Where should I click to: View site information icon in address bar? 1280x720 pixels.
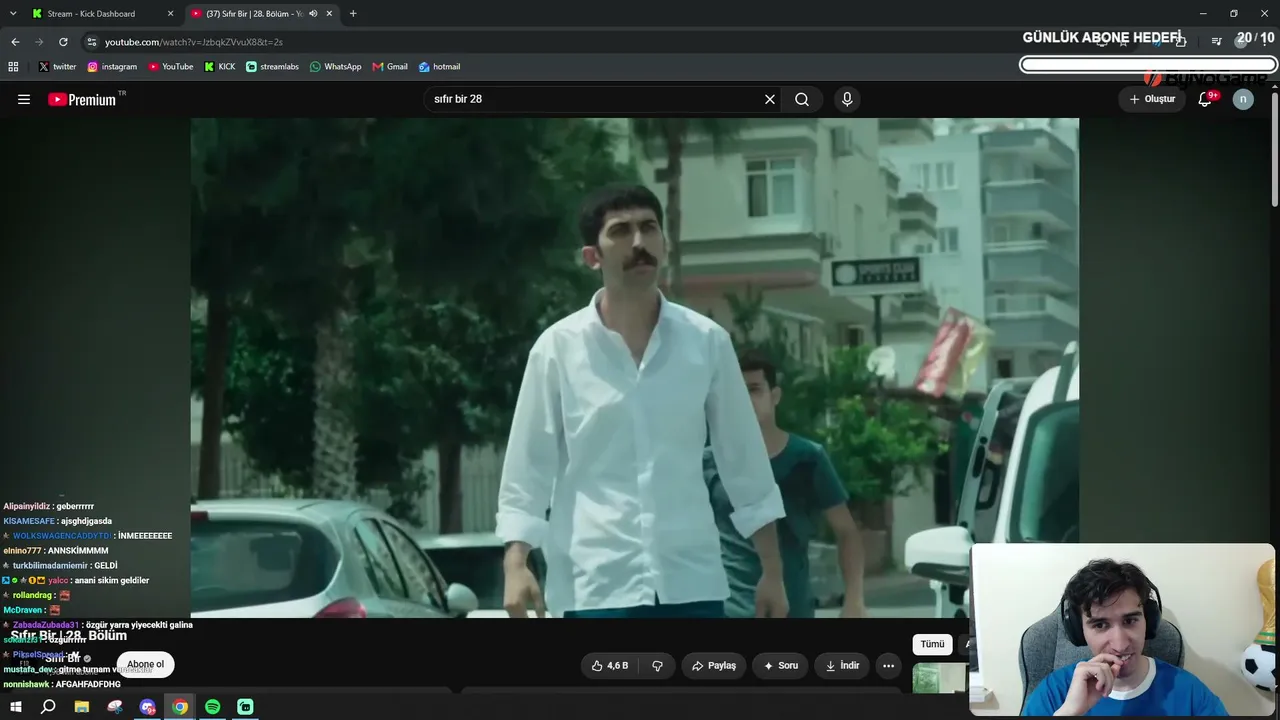(x=92, y=42)
